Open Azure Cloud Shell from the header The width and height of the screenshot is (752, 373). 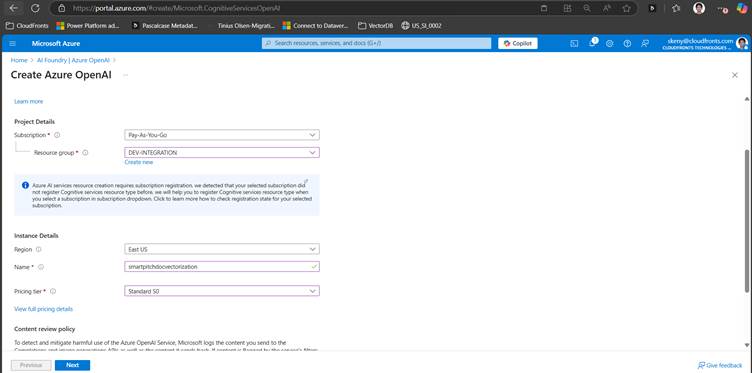pyautogui.click(x=574, y=44)
